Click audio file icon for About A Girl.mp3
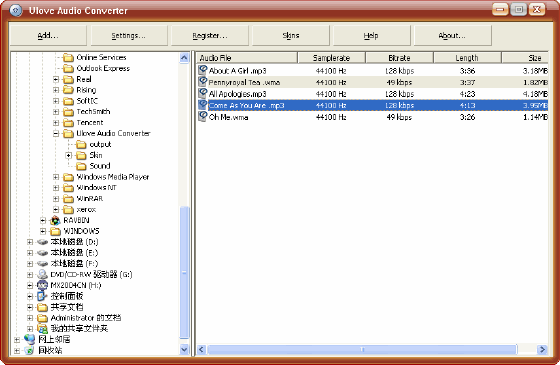 [x=202, y=70]
